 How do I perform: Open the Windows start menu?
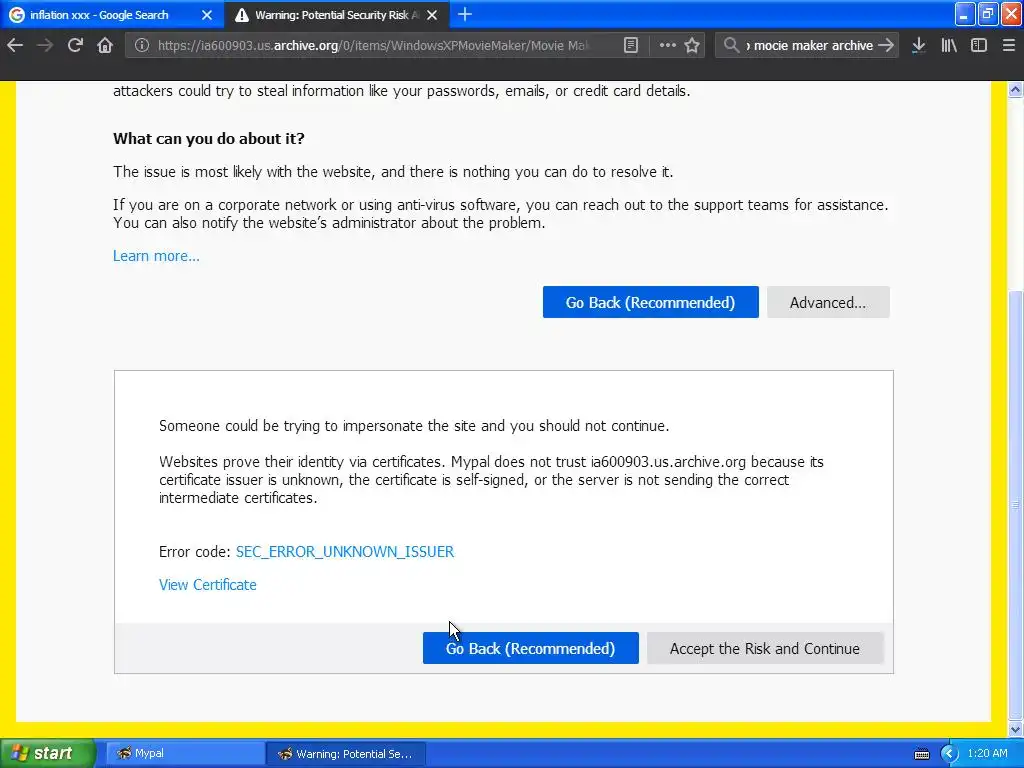pyautogui.click(x=47, y=754)
